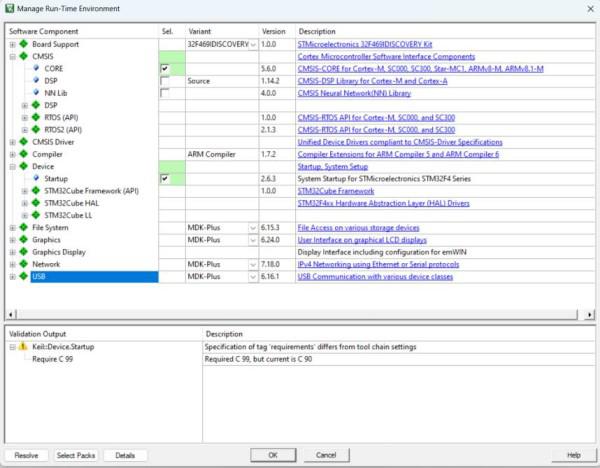Collapse the Device tree node
Screen dimensions: 600x468
(13, 167)
